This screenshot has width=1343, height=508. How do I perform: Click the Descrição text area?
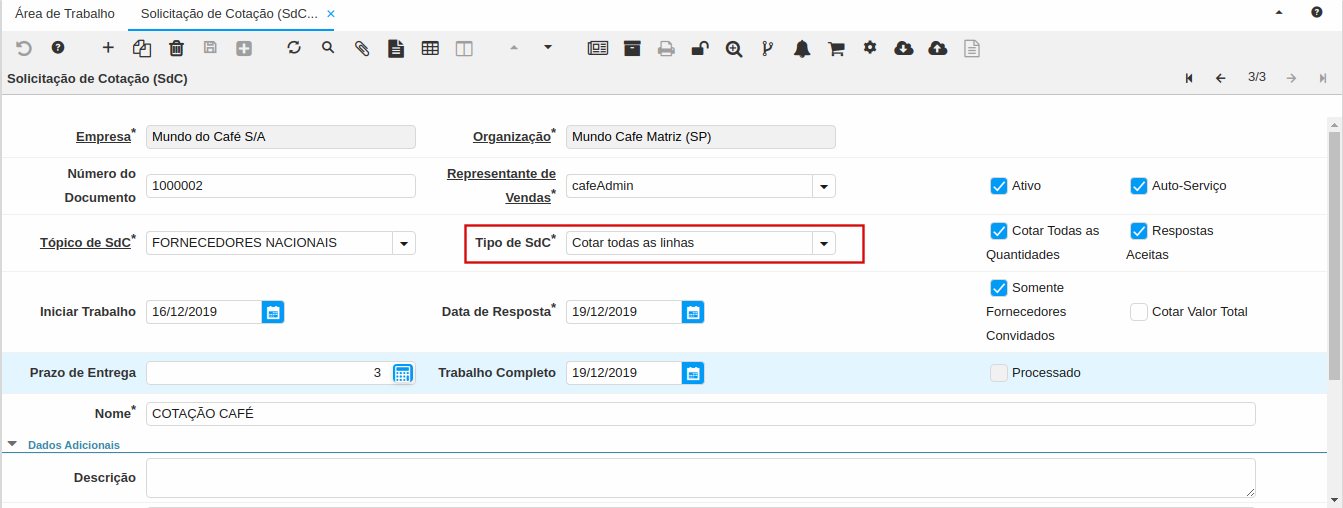[x=701, y=478]
